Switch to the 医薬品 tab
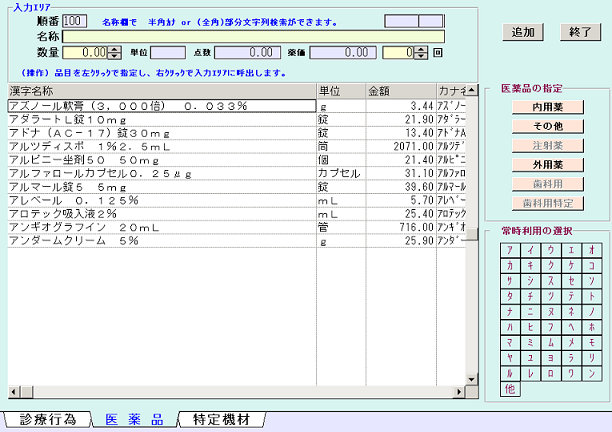The width and height of the screenshot is (612, 432). pos(134,419)
